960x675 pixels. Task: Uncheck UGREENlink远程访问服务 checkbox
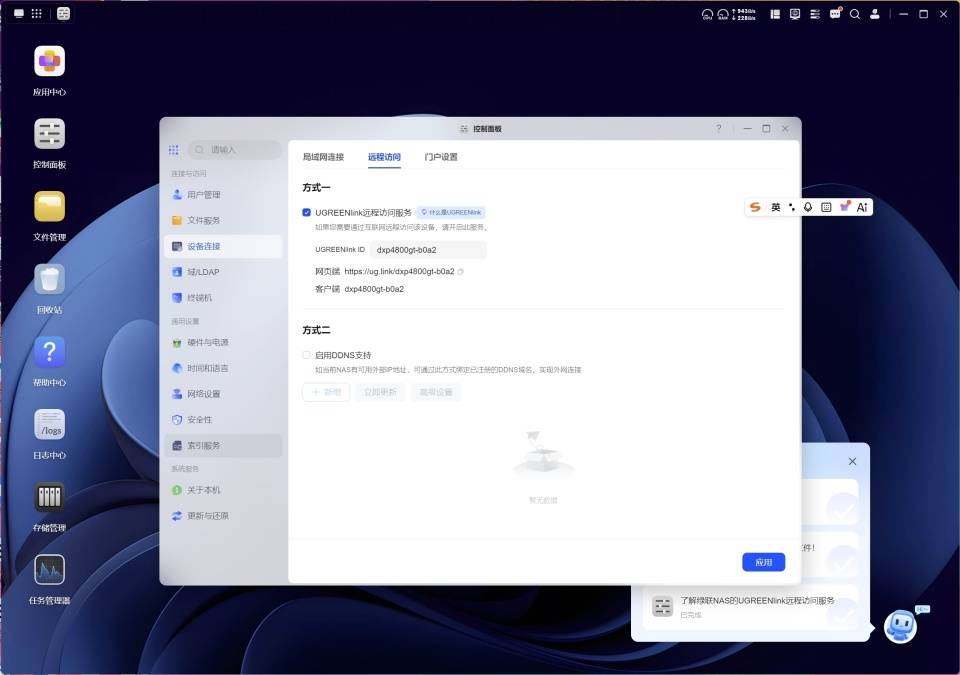coord(307,213)
